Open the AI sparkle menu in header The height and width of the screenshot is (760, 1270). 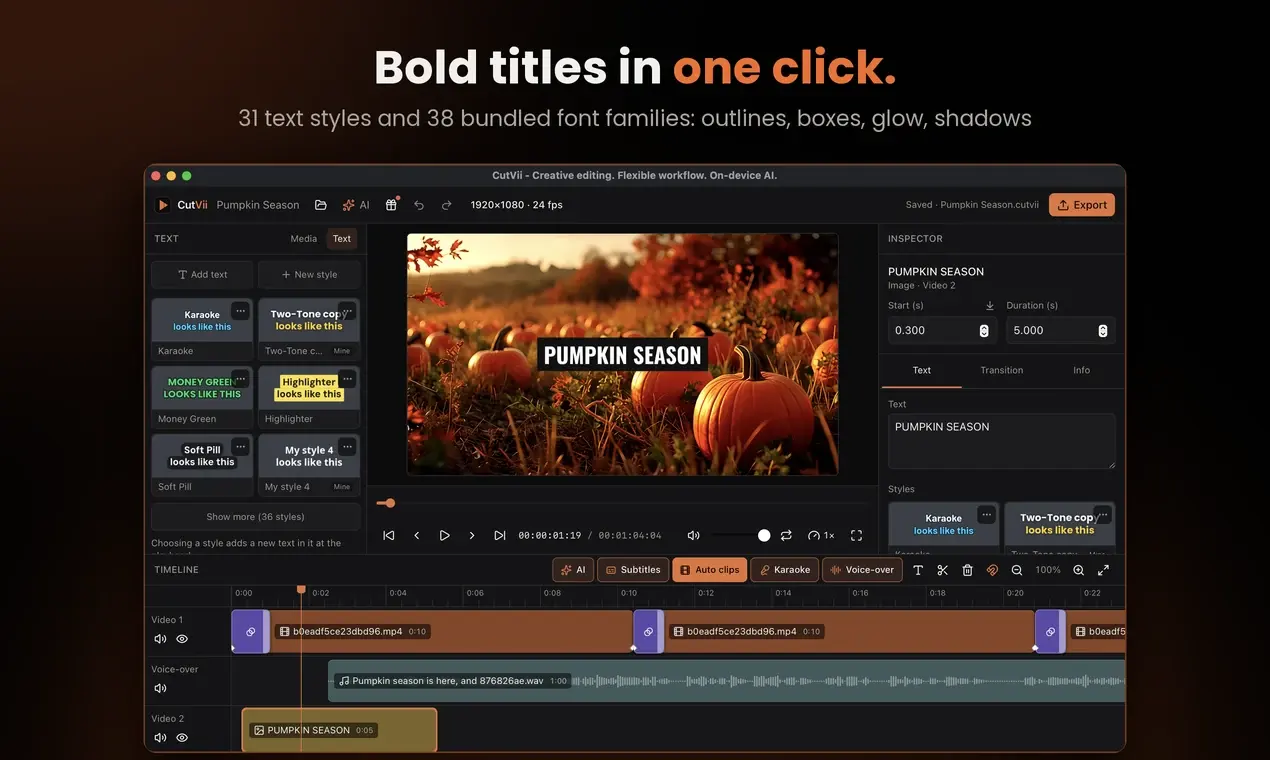(356, 205)
